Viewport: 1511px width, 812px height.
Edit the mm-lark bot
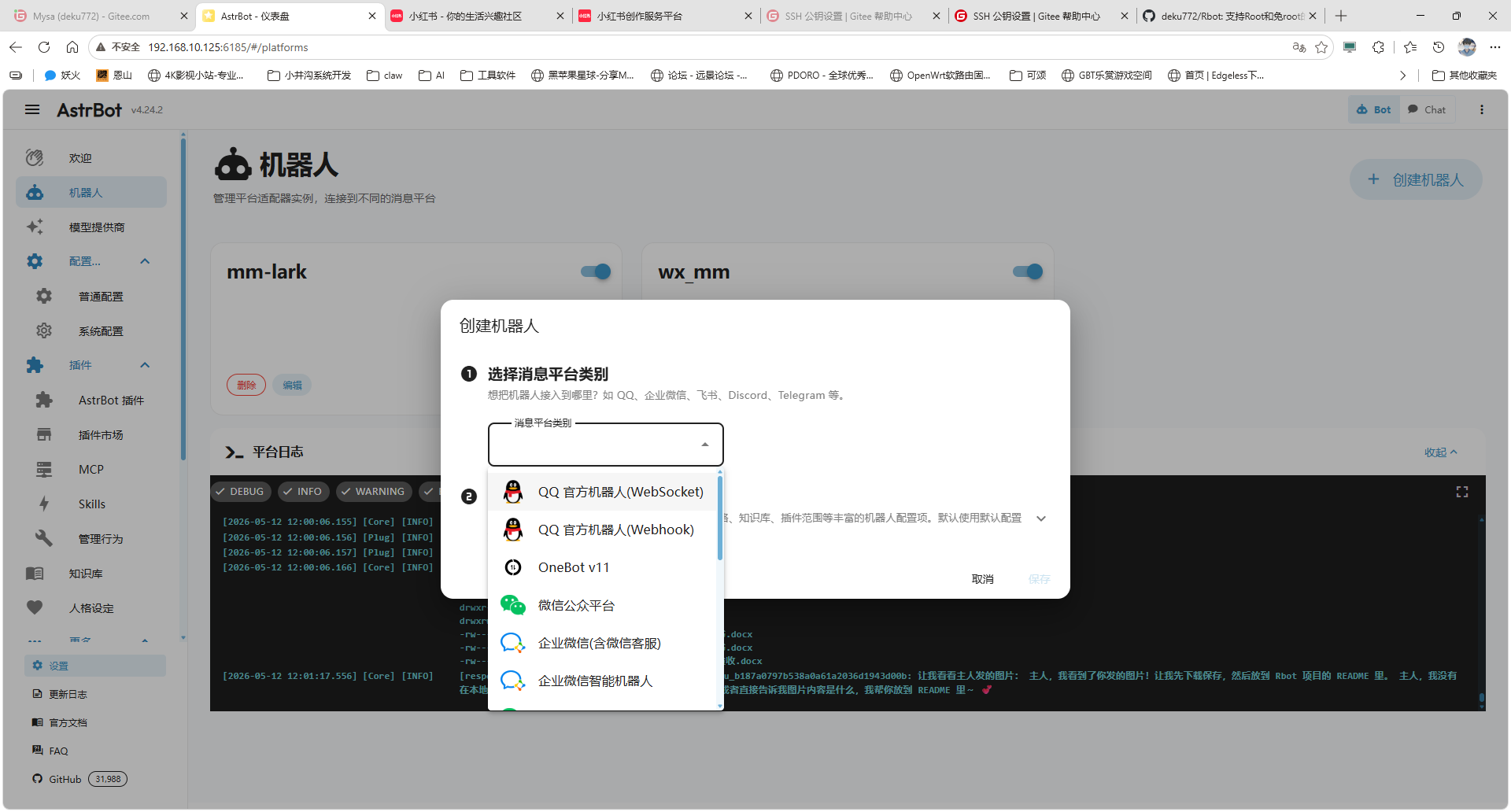[x=292, y=385]
